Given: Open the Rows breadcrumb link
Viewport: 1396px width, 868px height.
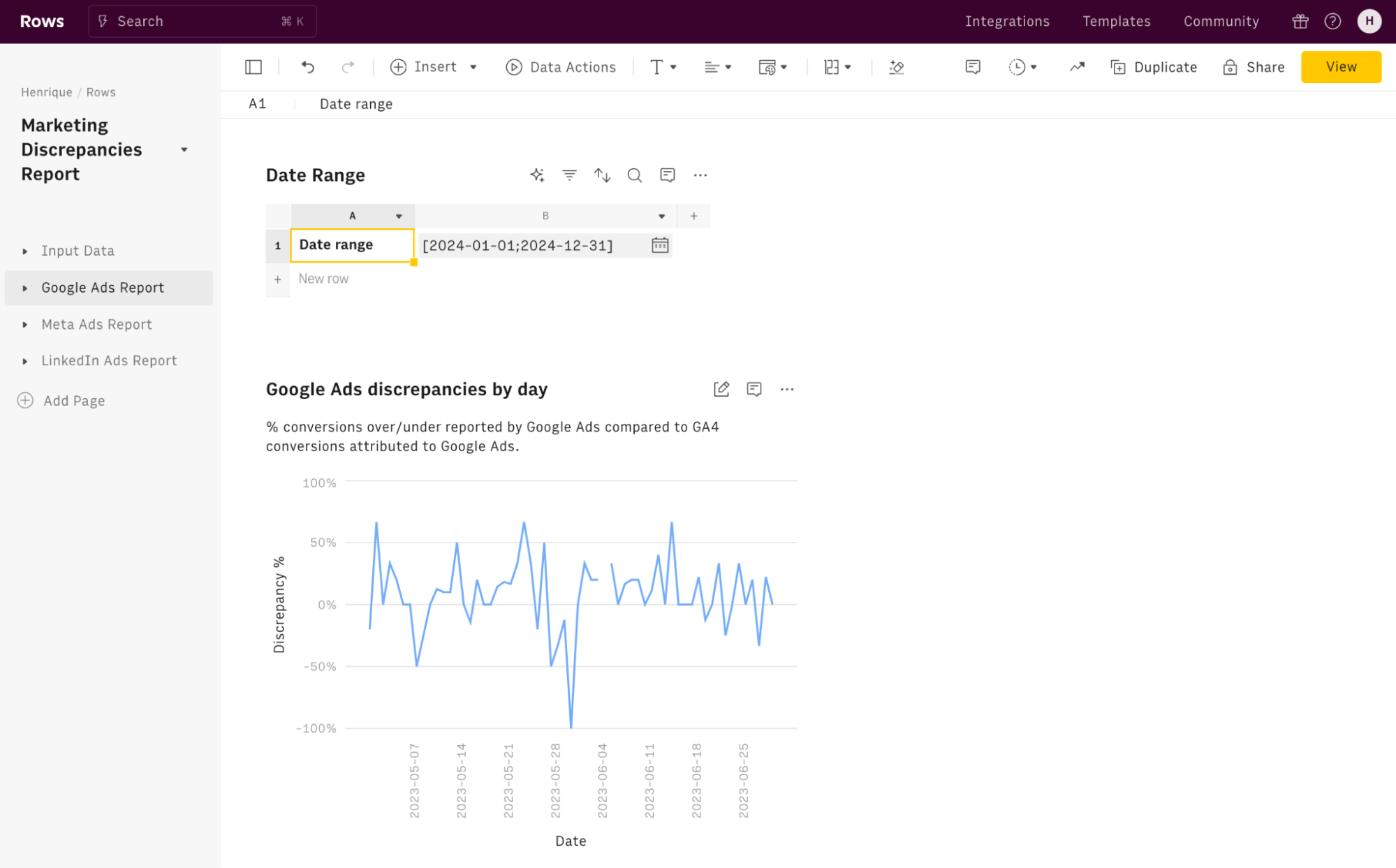Looking at the screenshot, I should point(101,92).
